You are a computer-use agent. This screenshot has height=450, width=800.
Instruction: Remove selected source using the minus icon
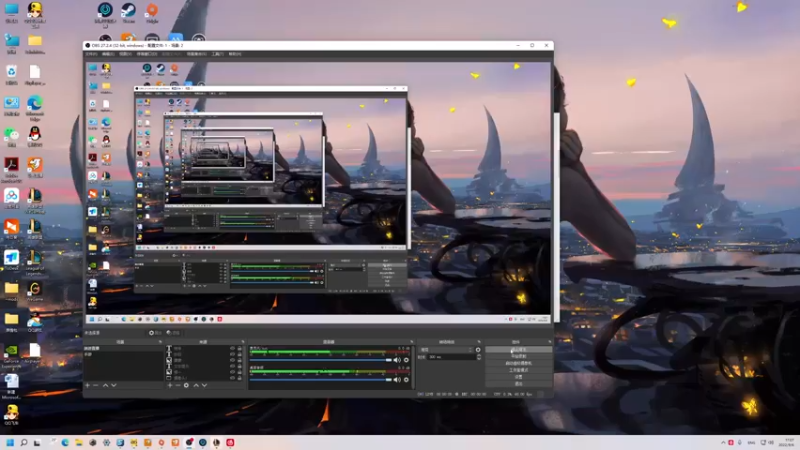(178, 385)
